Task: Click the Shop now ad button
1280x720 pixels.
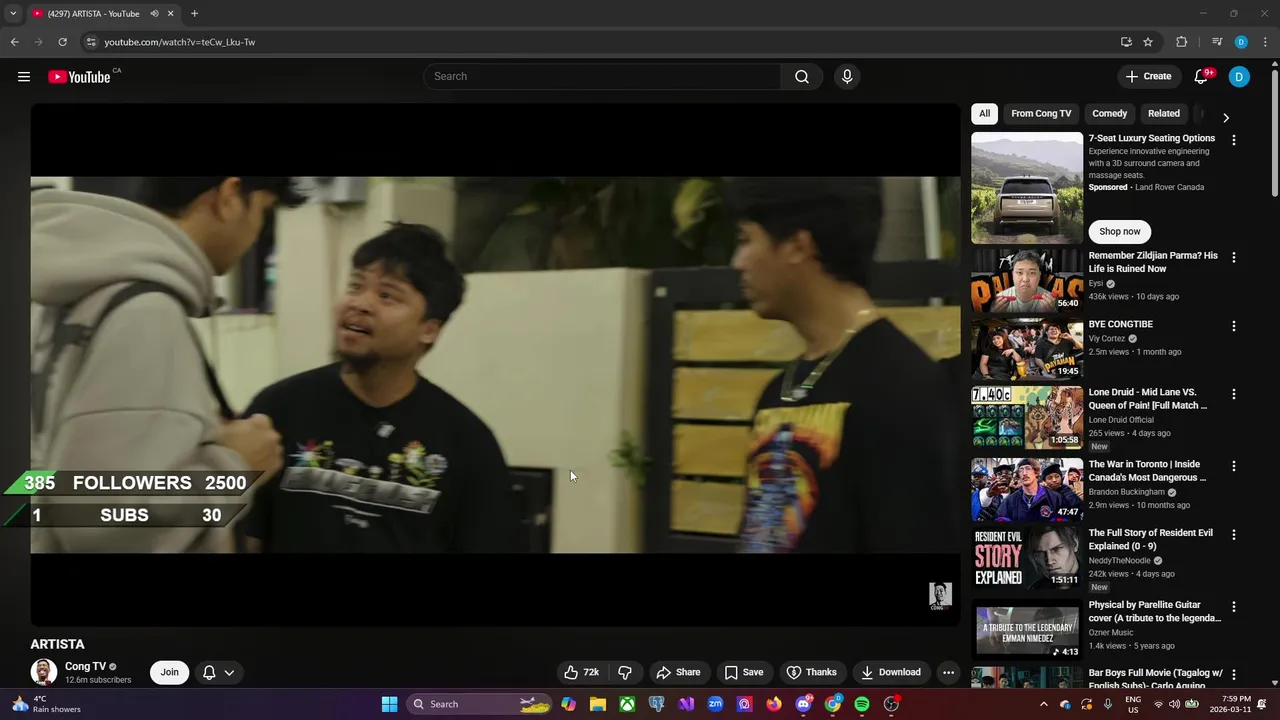Action: [x=1119, y=231]
